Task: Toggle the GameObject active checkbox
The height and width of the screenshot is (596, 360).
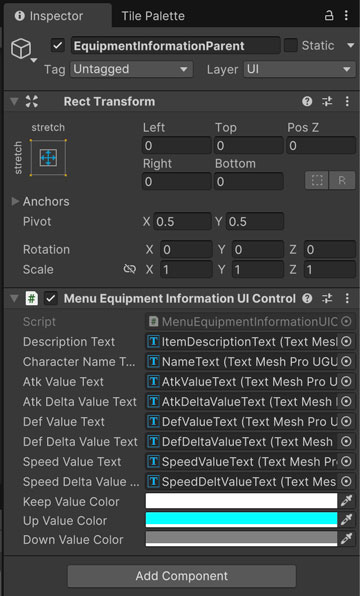Action: click(57, 46)
